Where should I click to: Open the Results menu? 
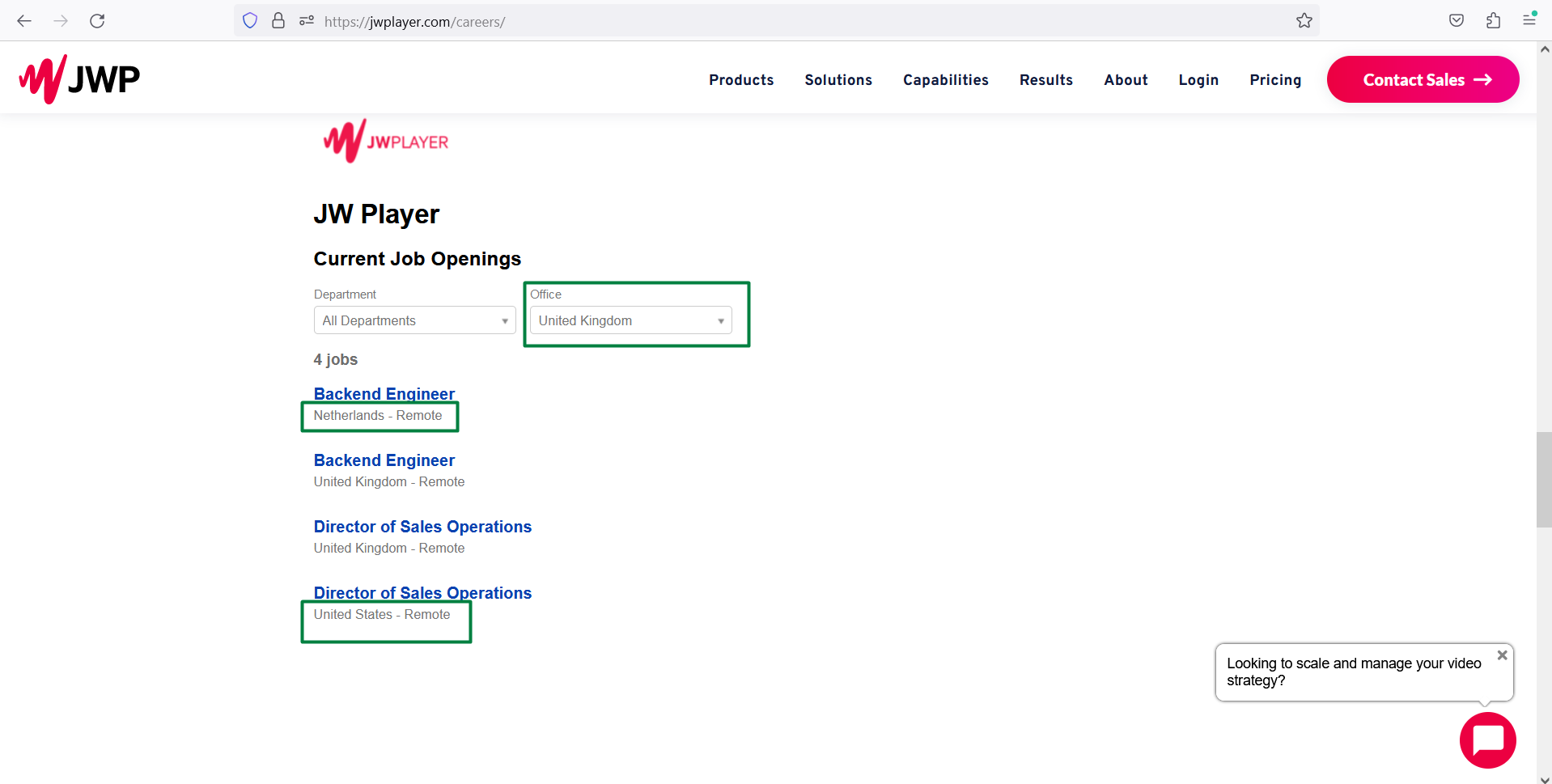pyautogui.click(x=1046, y=80)
